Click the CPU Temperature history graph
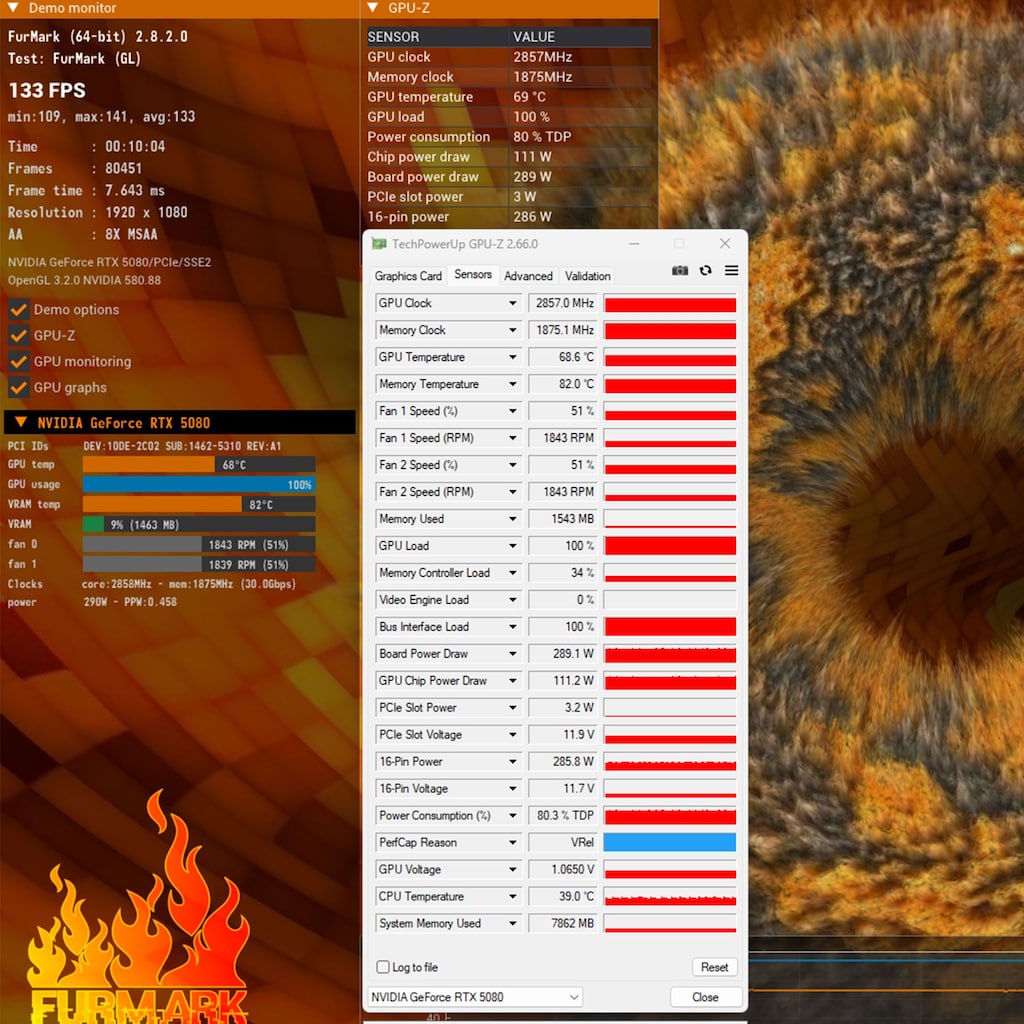 pos(670,896)
